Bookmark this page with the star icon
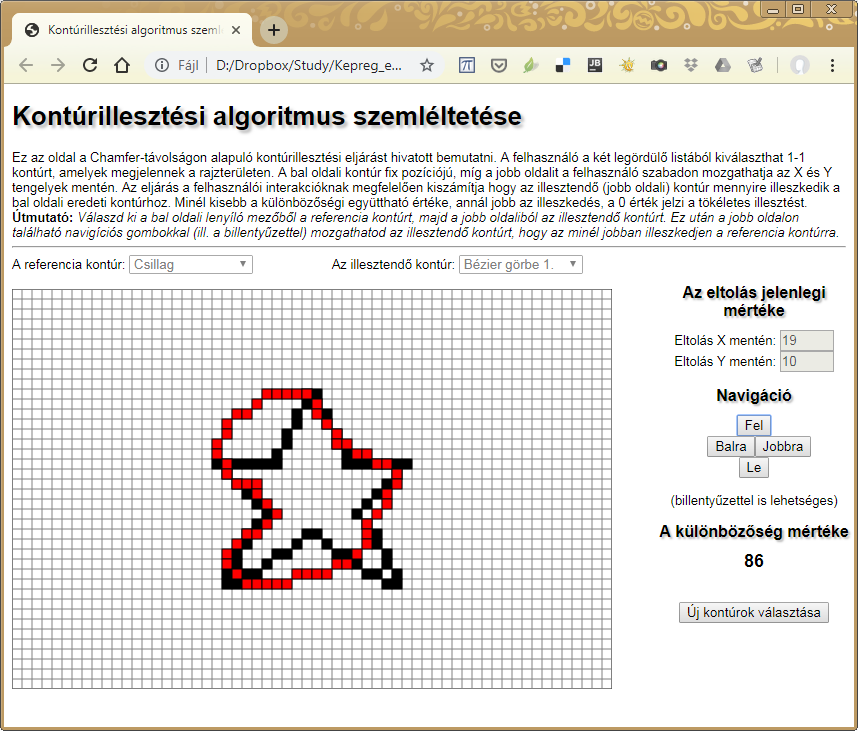This screenshot has height=731, width=858. pos(427,66)
